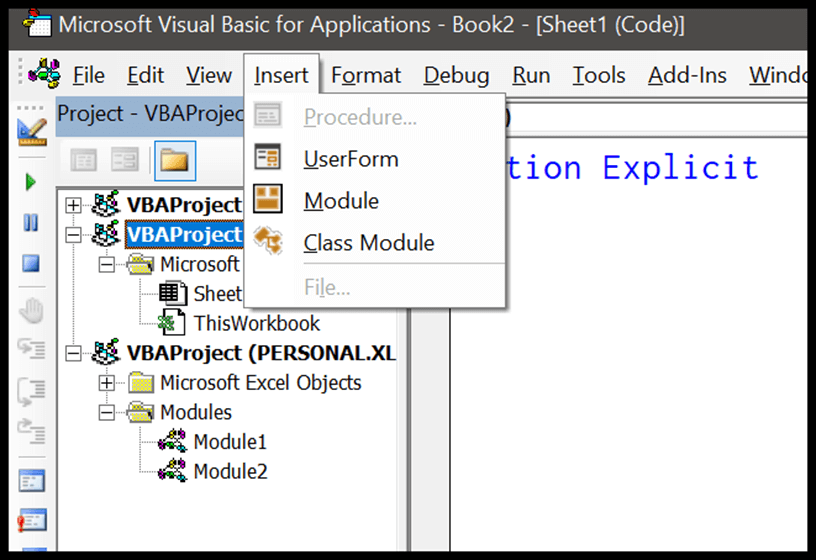Select Module1 in the project tree
The image size is (816, 560).
click(x=230, y=442)
